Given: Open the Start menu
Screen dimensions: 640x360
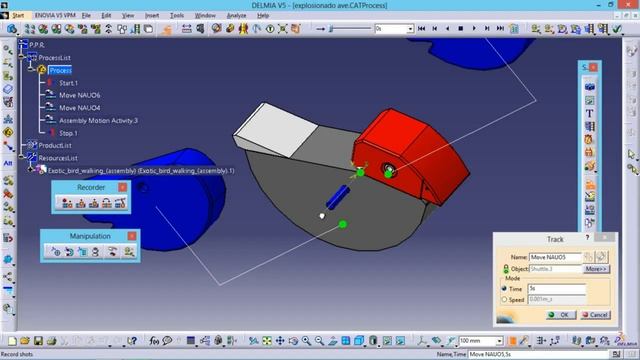Looking at the screenshot, I should pyautogui.click(x=18, y=16).
